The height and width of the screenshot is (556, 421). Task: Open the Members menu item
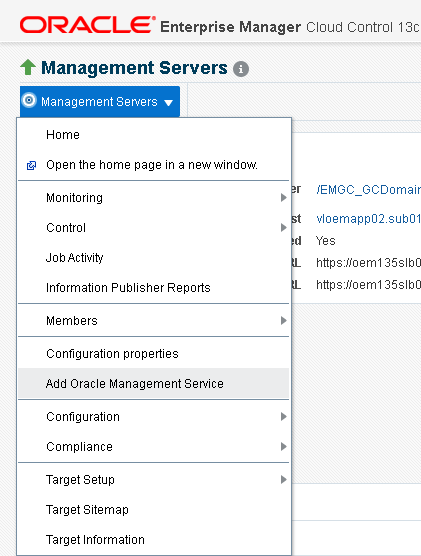[154, 321]
